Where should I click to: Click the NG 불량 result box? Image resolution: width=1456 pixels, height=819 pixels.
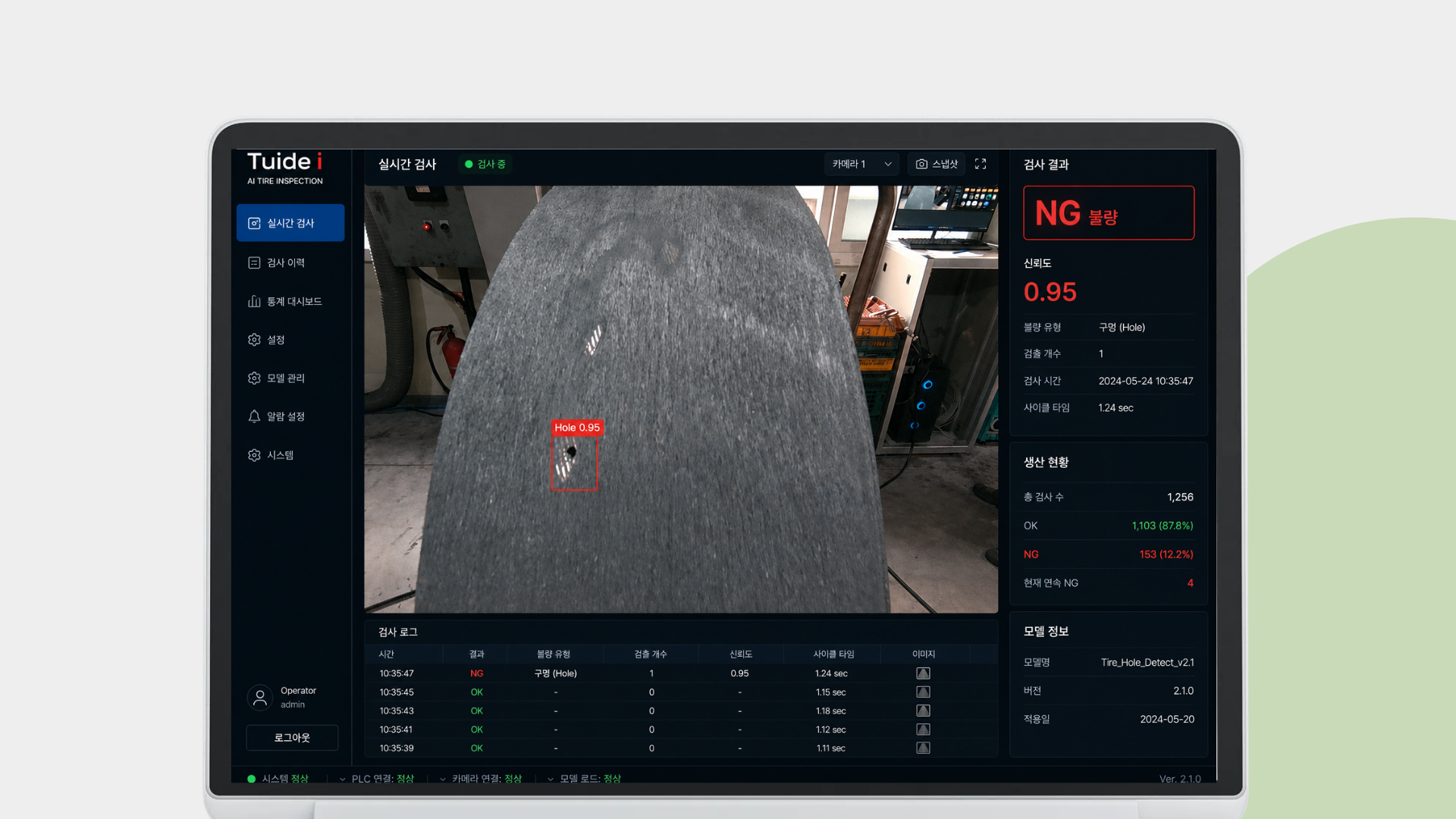(1109, 213)
